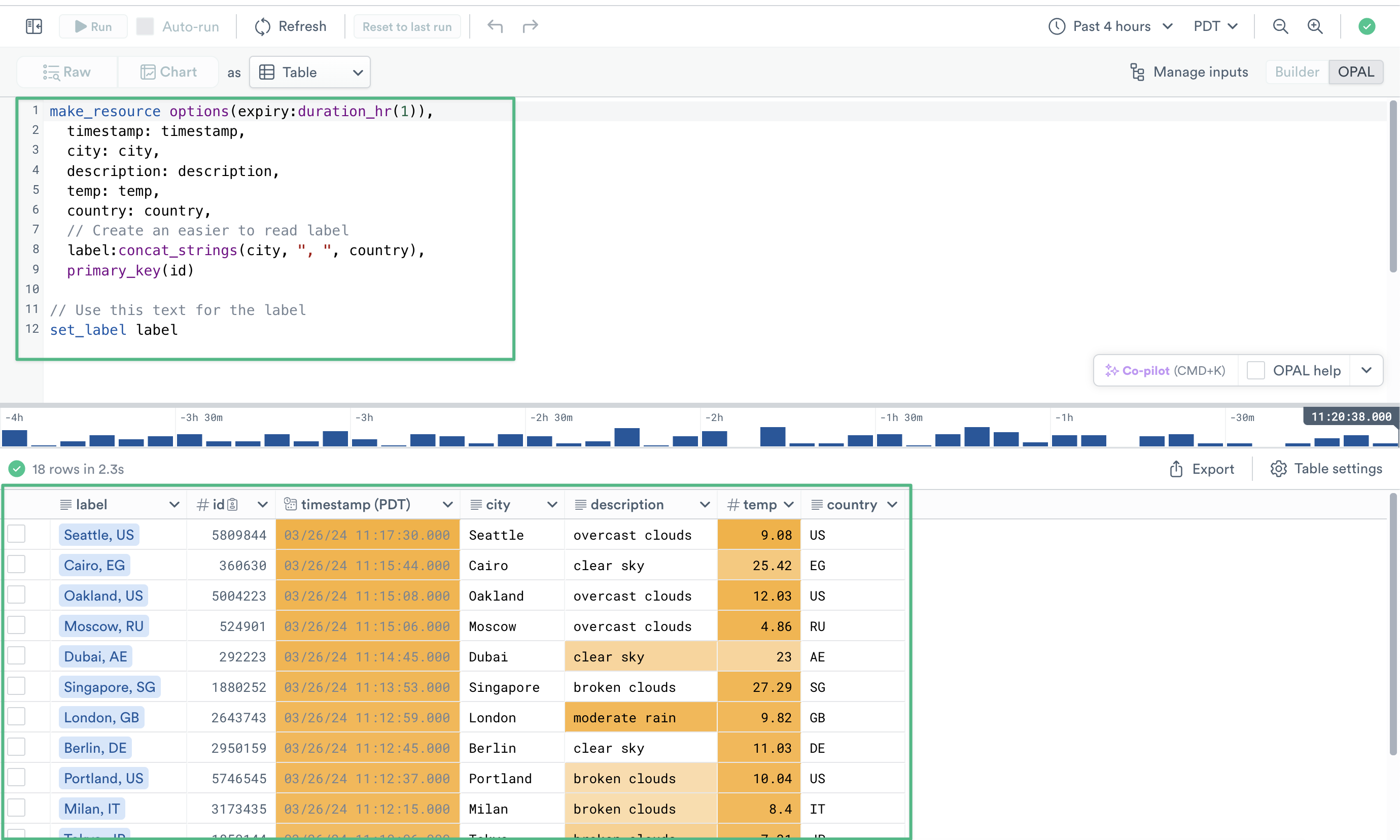1400x840 pixels.
Task: Click the timeline histogram bar near -2h
Action: [714, 438]
